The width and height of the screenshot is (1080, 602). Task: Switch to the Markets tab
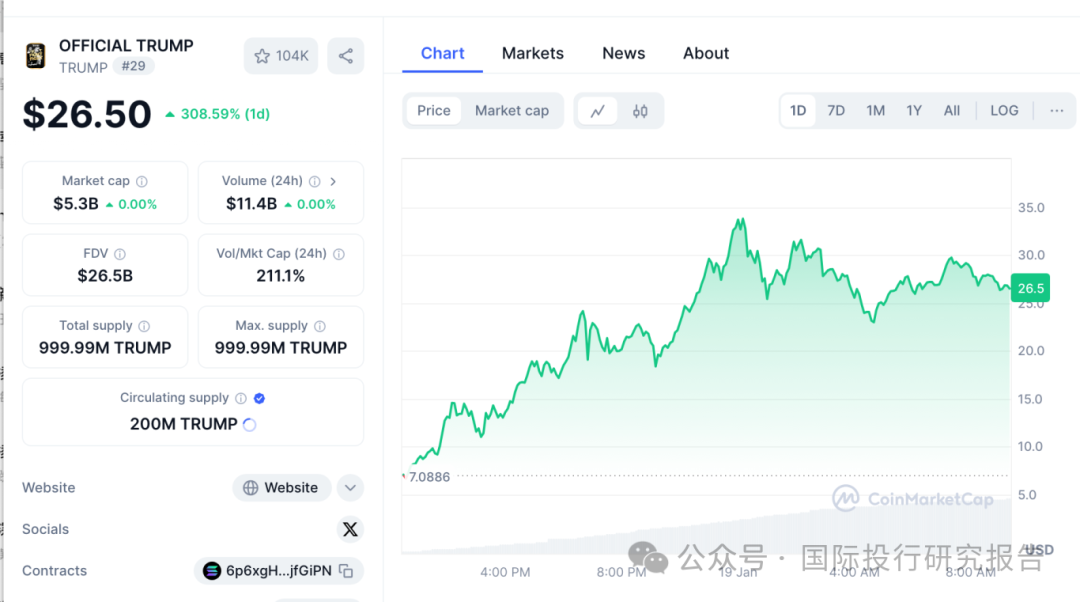click(x=533, y=53)
